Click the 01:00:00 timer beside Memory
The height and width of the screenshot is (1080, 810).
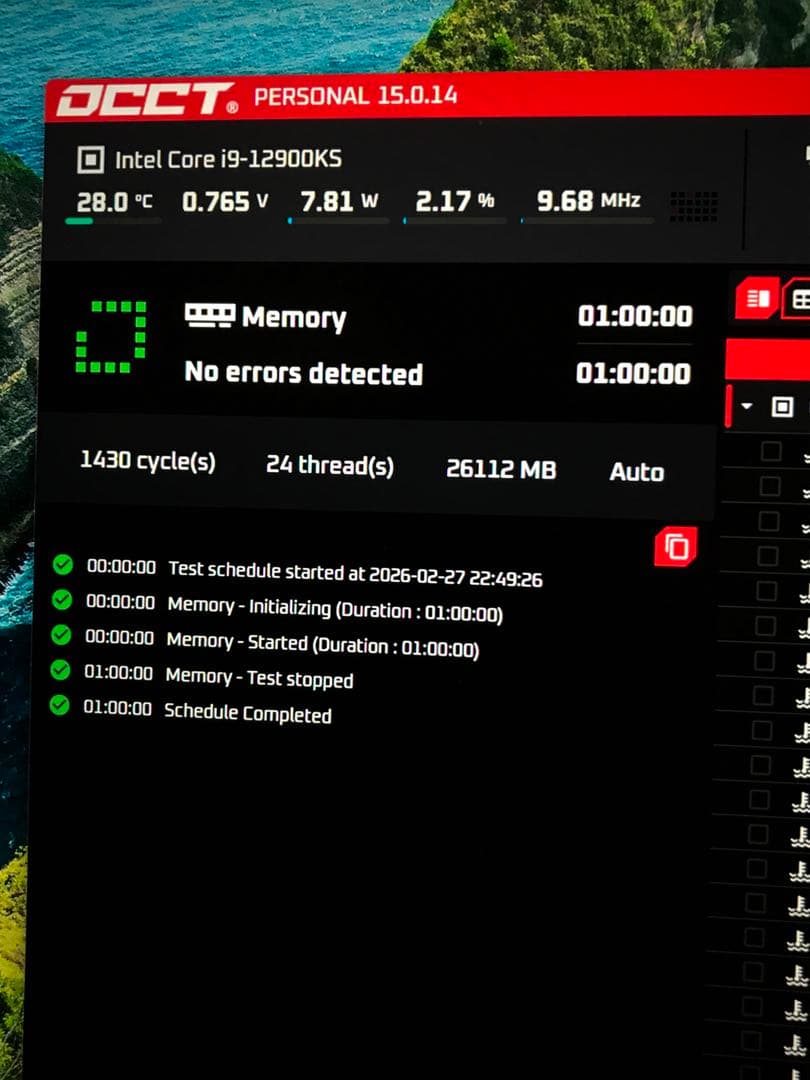point(635,315)
